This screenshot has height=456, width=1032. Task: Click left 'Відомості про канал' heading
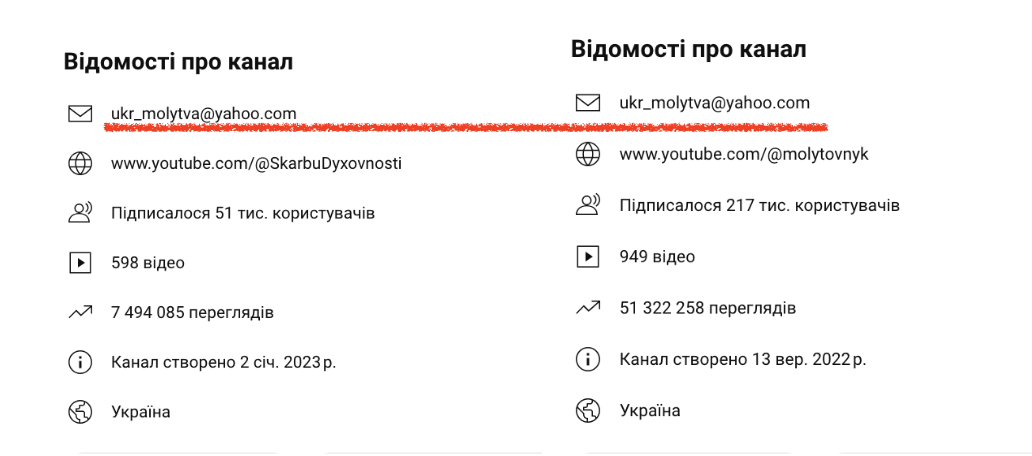pyautogui.click(x=178, y=62)
